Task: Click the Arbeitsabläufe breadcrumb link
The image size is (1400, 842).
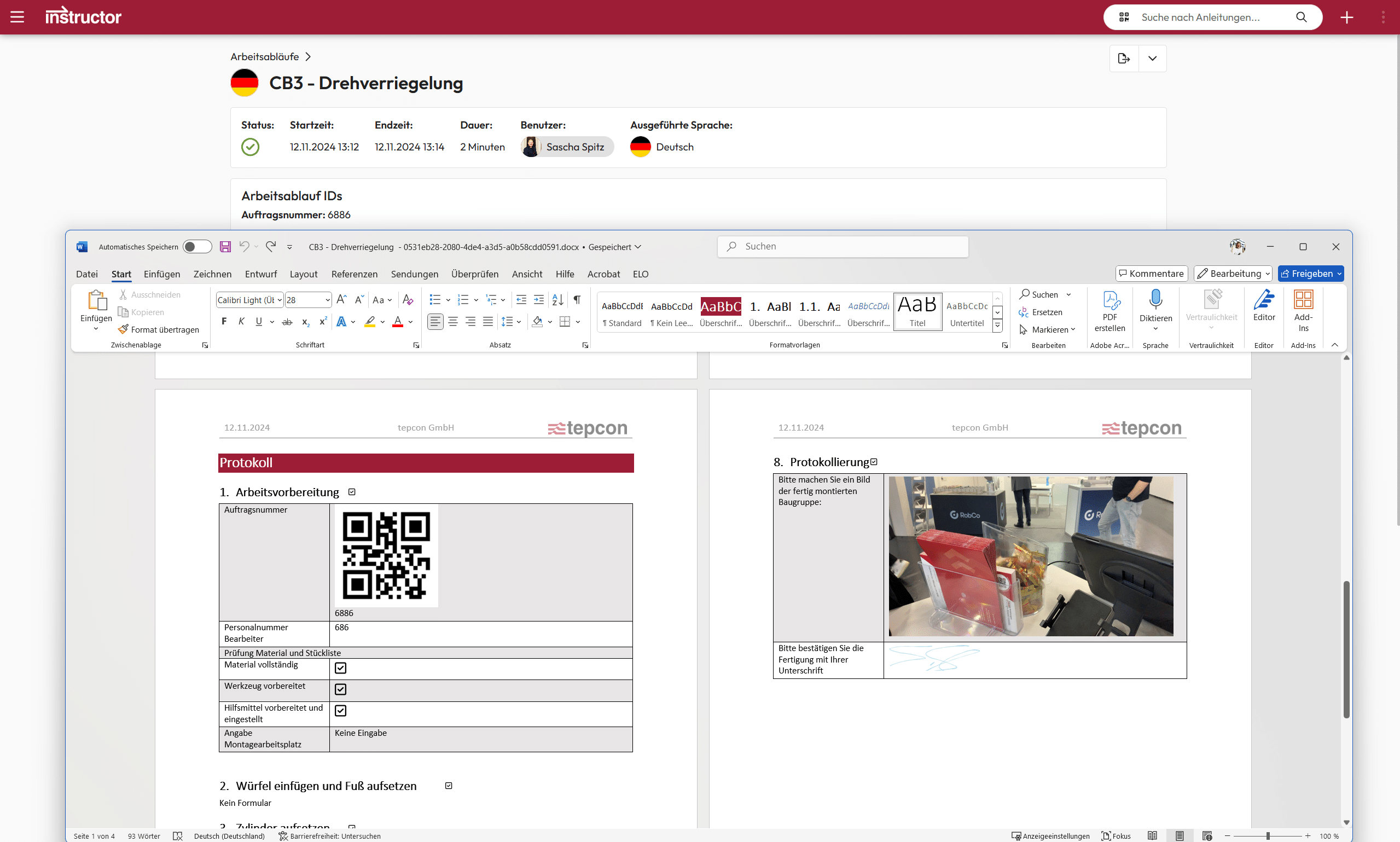Action: [264, 57]
